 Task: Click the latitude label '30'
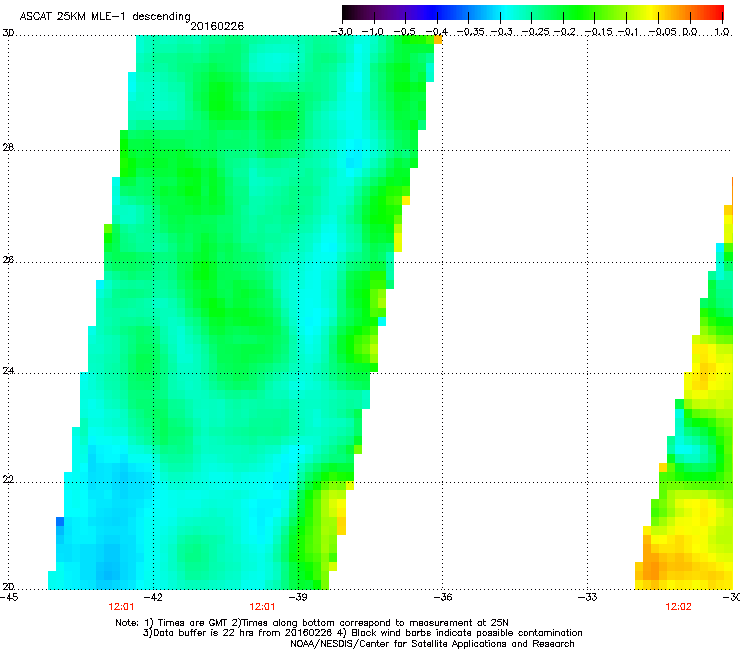click(8, 33)
